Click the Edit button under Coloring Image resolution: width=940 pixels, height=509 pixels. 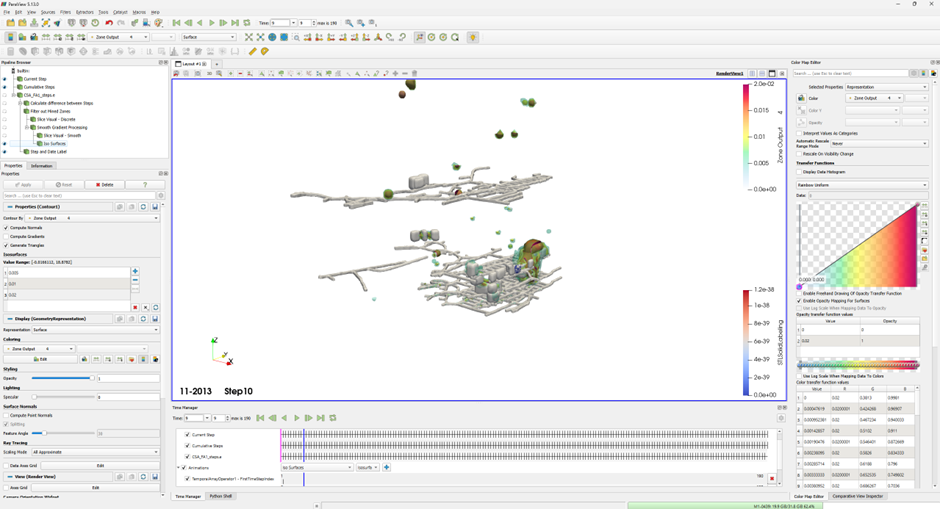pyautogui.click(x=40, y=359)
